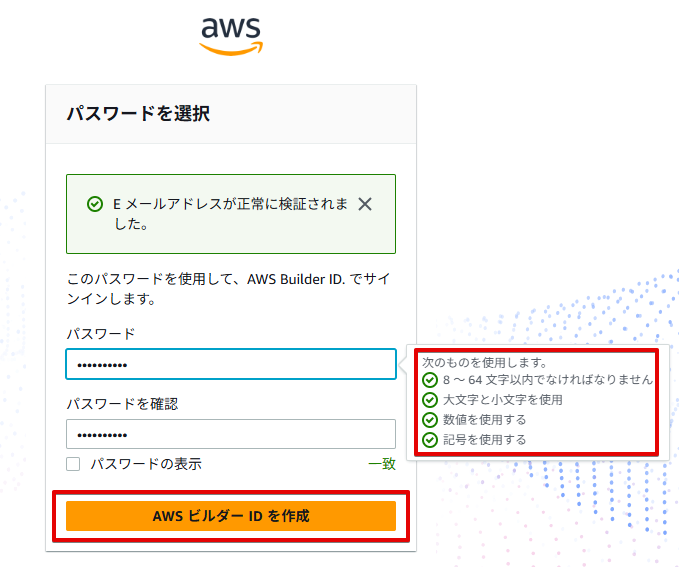Click the 次のものを使用します tooltip heading

pyautogui.click(x=484, y=361)
